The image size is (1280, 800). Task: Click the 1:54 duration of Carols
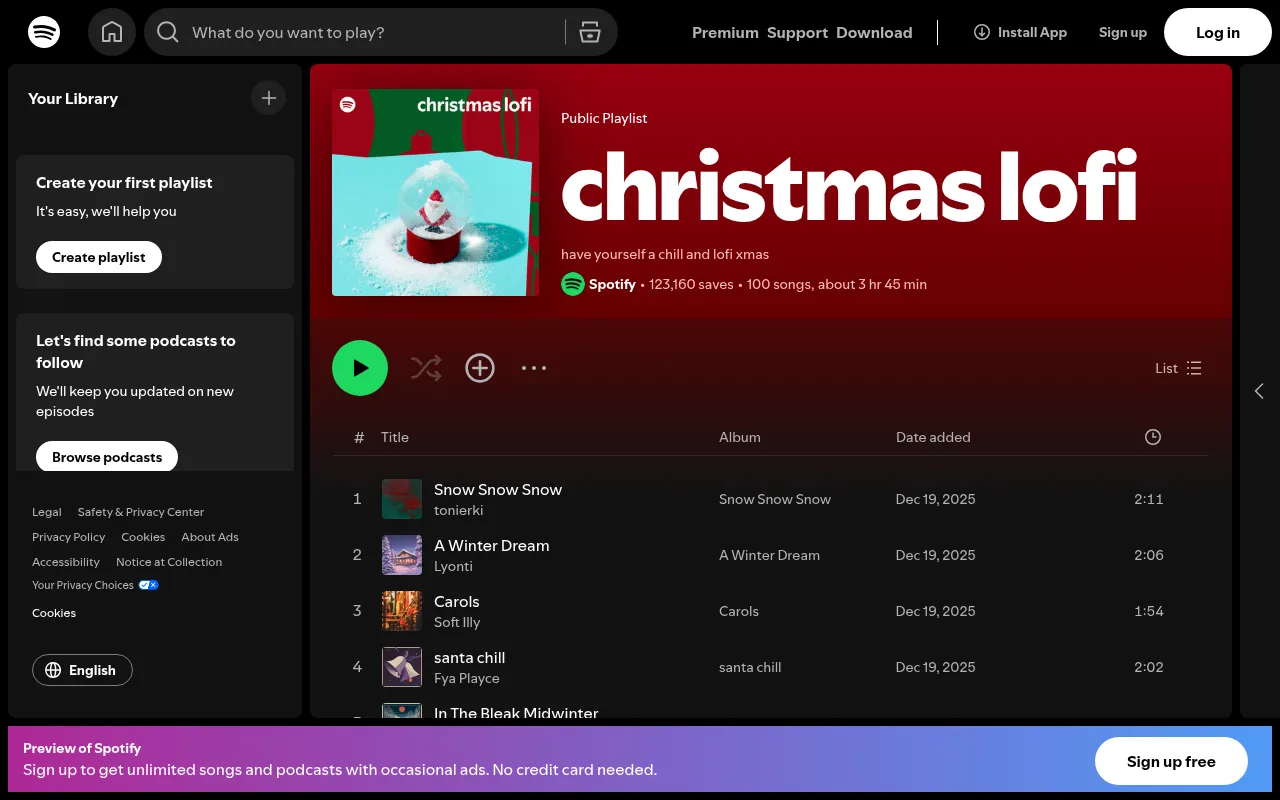[x=1149, y=611]
